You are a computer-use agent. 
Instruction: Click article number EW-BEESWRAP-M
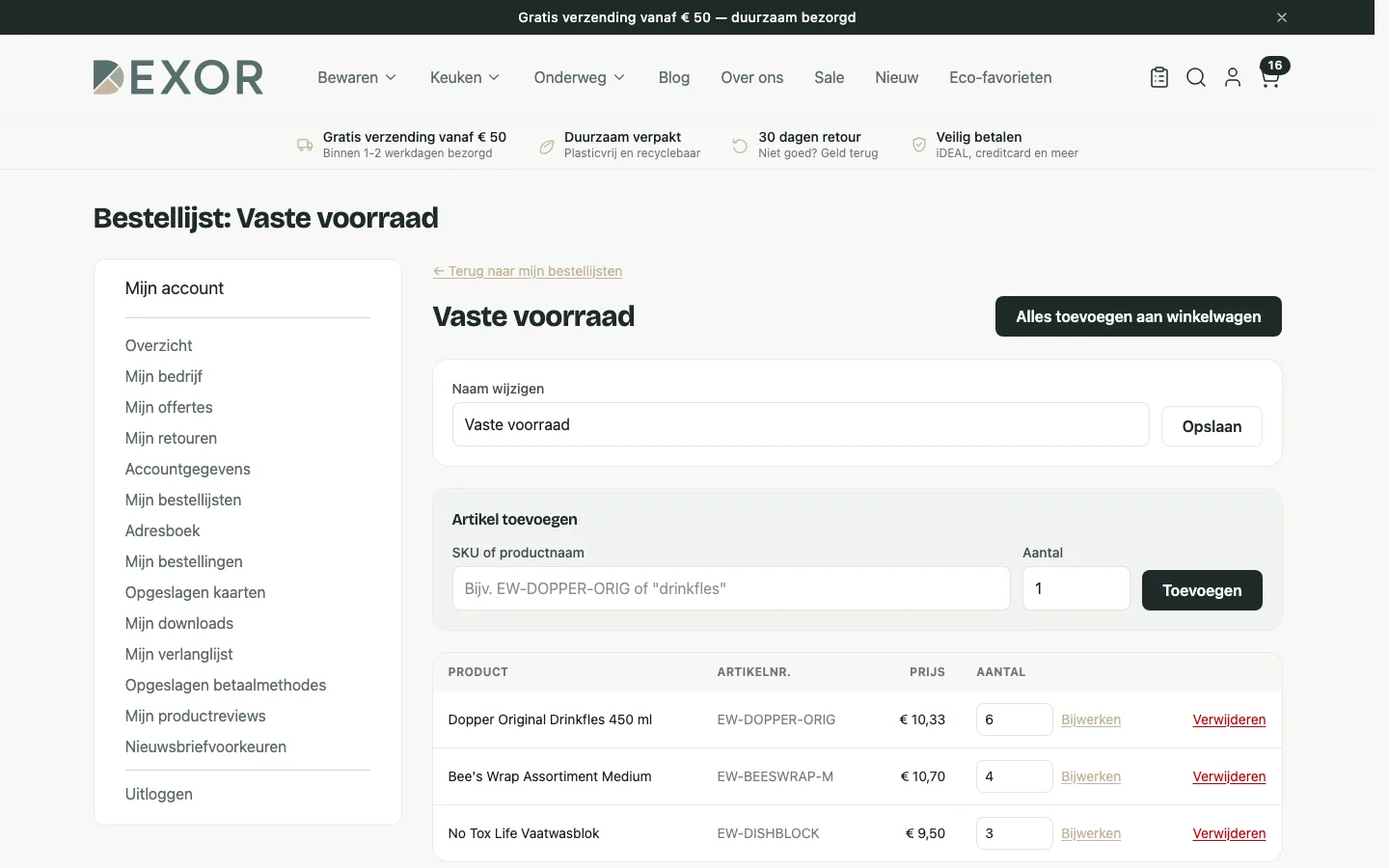click(x=776, y=776)
